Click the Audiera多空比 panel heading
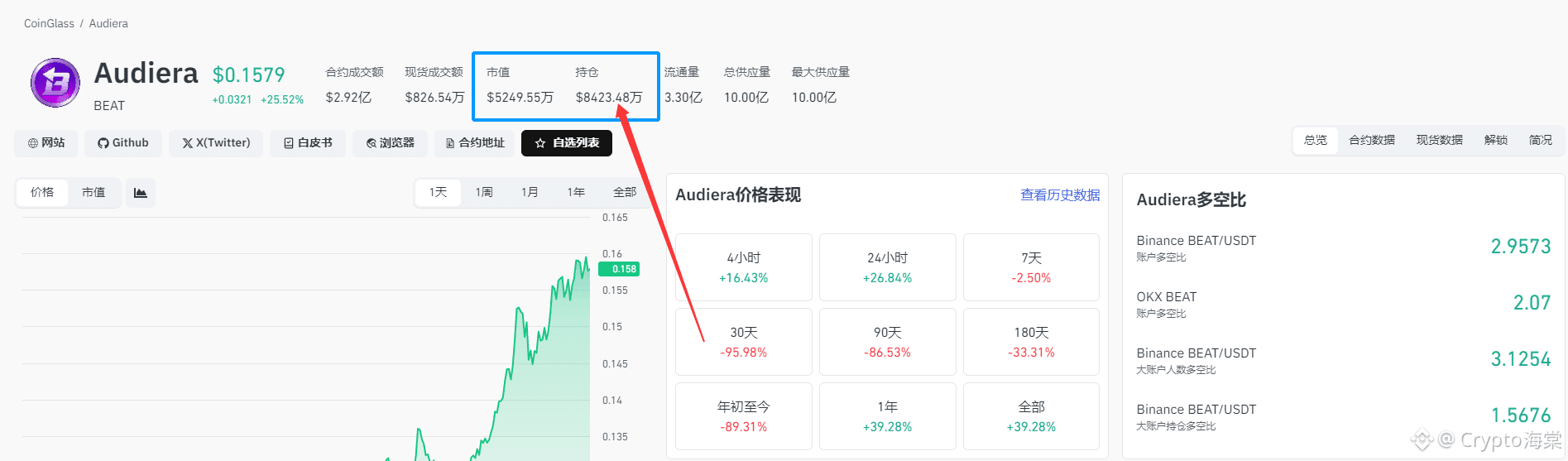1568x461 pixels. tap(1192, 199)
